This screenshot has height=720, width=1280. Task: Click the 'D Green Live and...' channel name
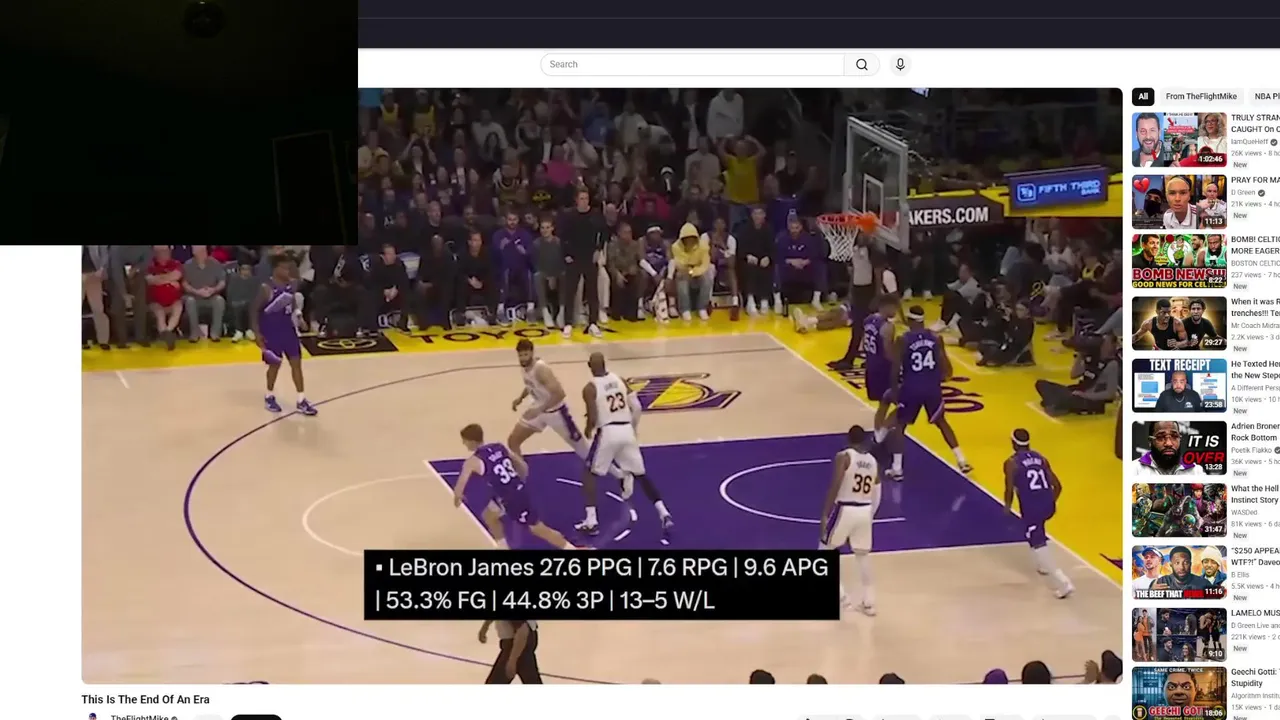(x=1255, y=625)
